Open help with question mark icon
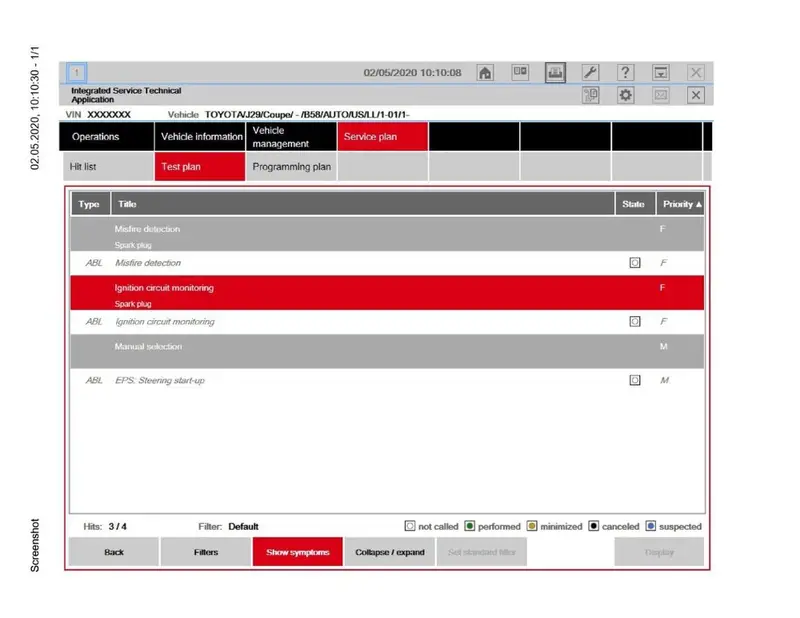 point(626,72)
